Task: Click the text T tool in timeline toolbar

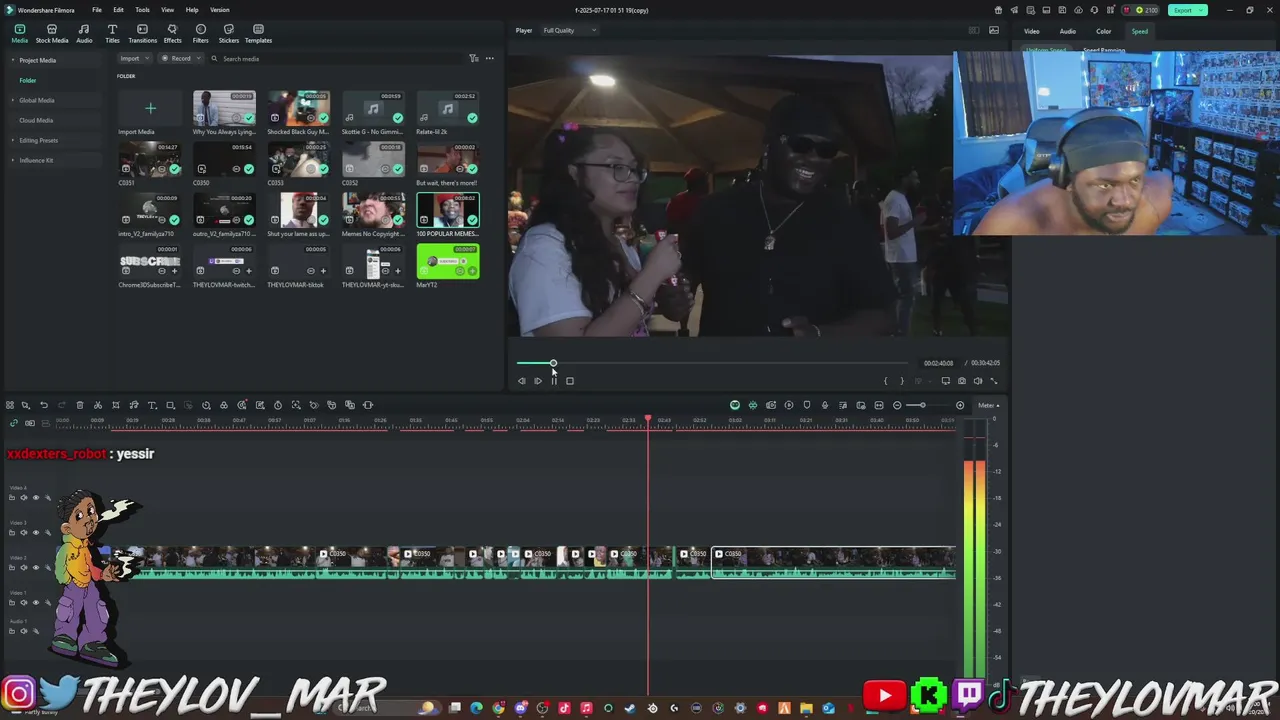Action: pos(152,405)
